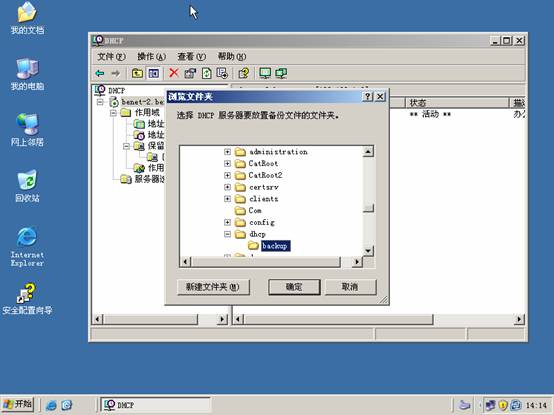Click the up-one-level folder toolbar icon

pyautogui.click(x=137, y=73)
